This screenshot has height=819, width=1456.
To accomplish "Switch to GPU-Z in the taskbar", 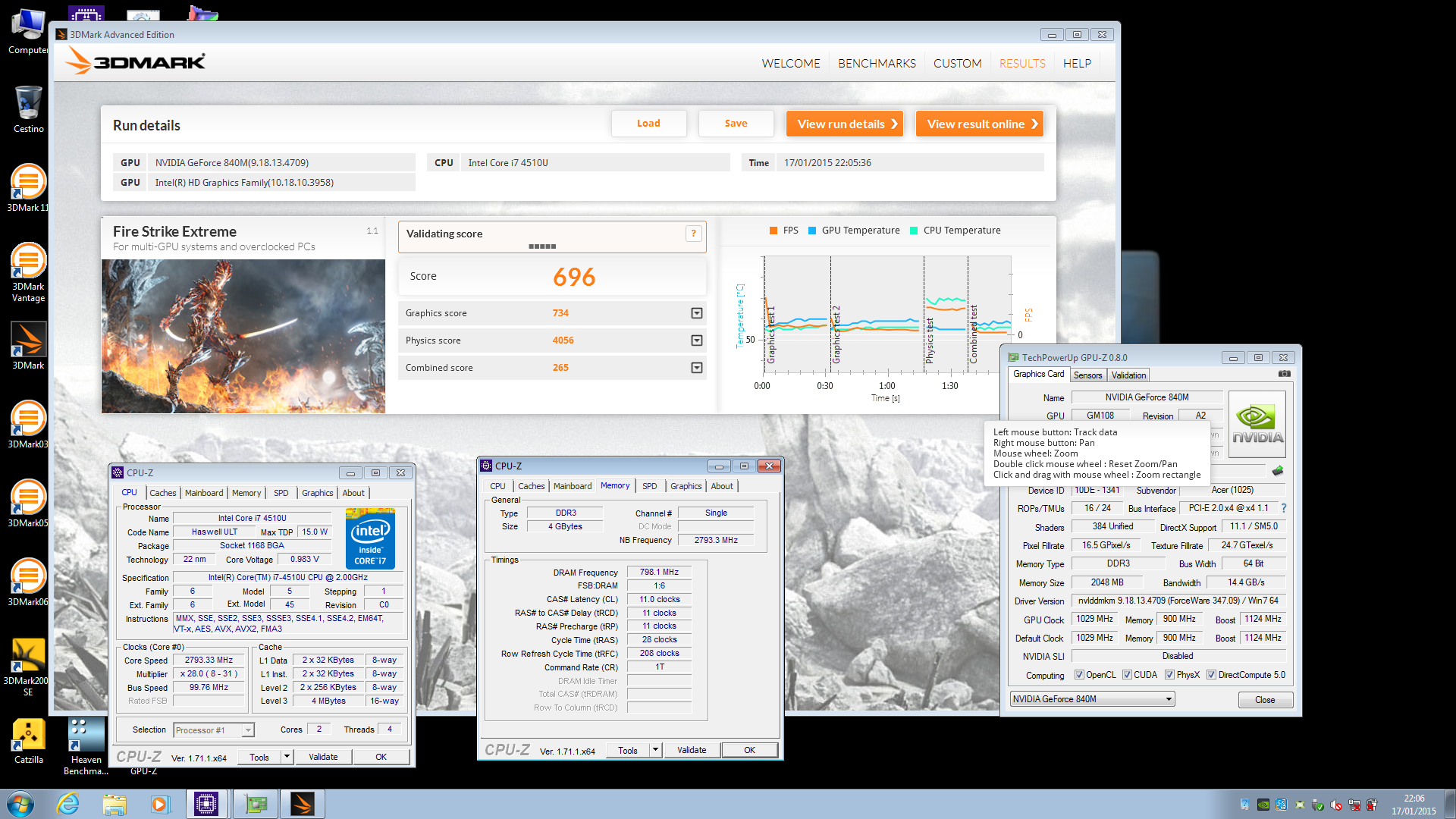I will pyautogui.click(x=256, y=804).
